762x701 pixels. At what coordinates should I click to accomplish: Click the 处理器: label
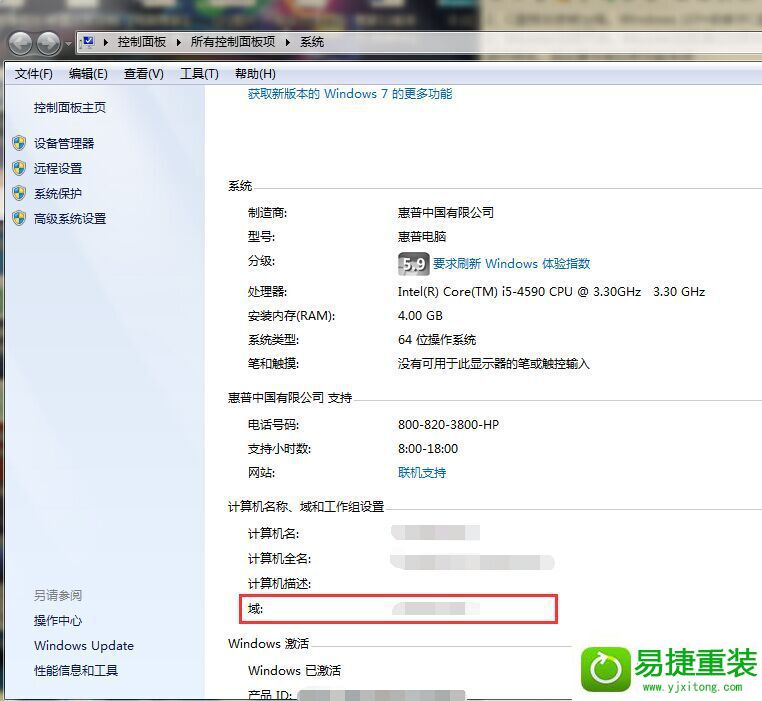tap(267, 292)
